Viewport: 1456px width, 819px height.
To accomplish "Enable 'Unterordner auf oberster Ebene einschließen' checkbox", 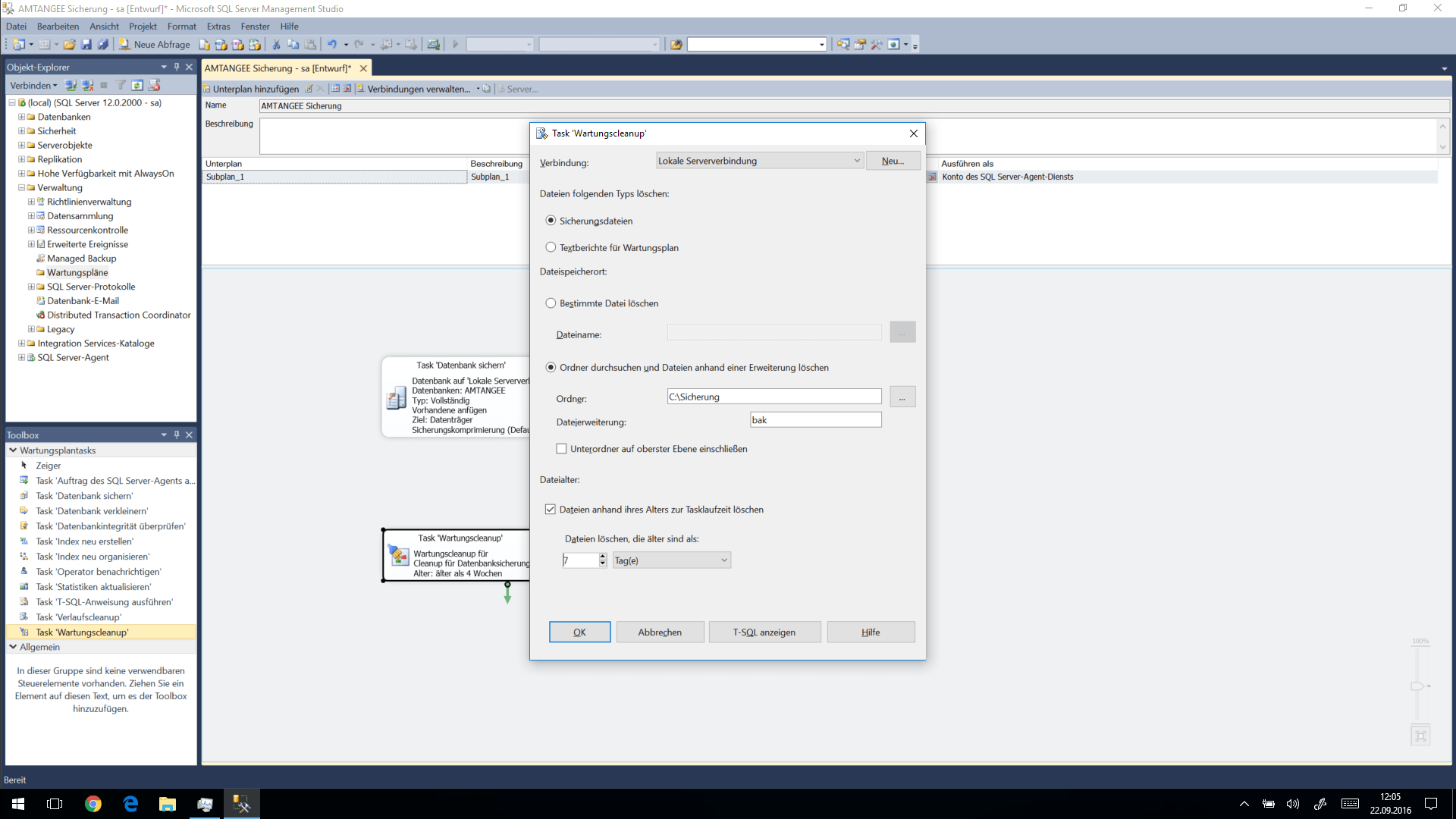I will (561, 449).
